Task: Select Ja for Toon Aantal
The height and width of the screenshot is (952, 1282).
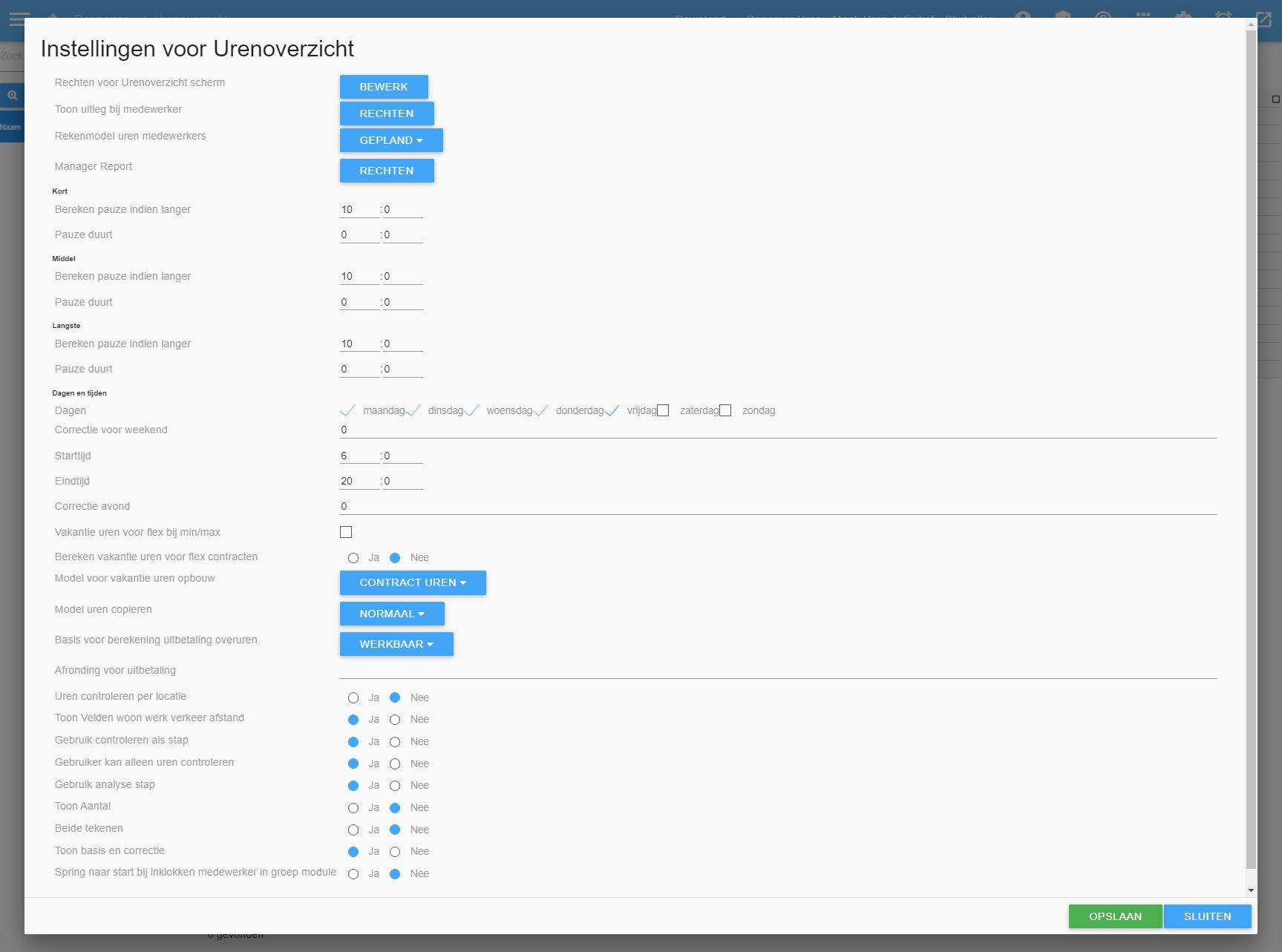Action: click(x=353, y=808)
